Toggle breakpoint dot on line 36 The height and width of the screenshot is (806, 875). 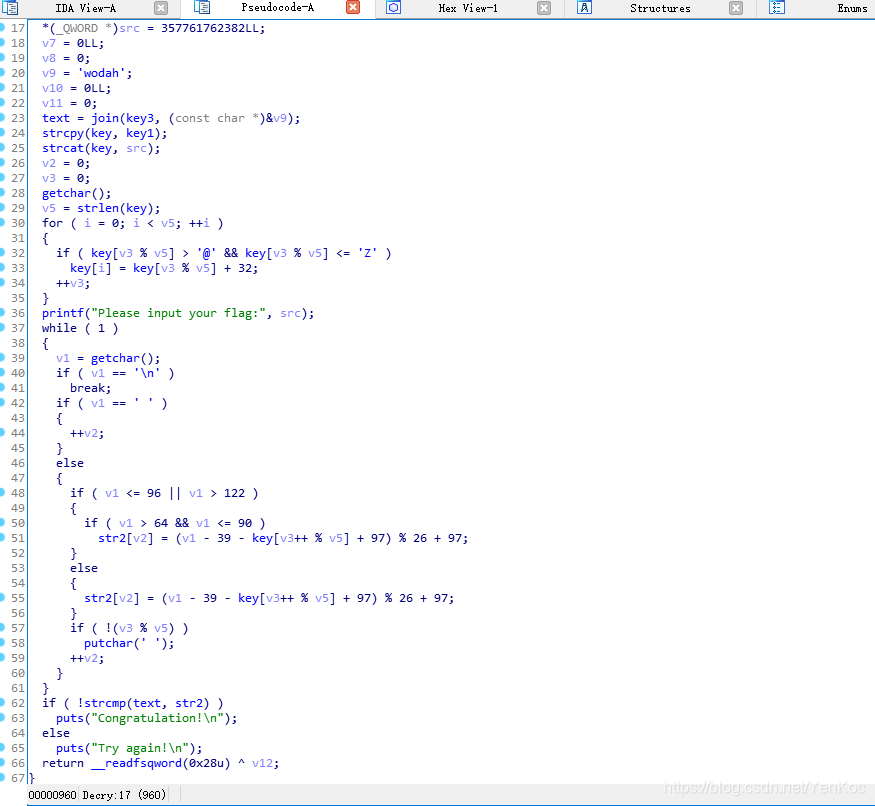(2, 313)
